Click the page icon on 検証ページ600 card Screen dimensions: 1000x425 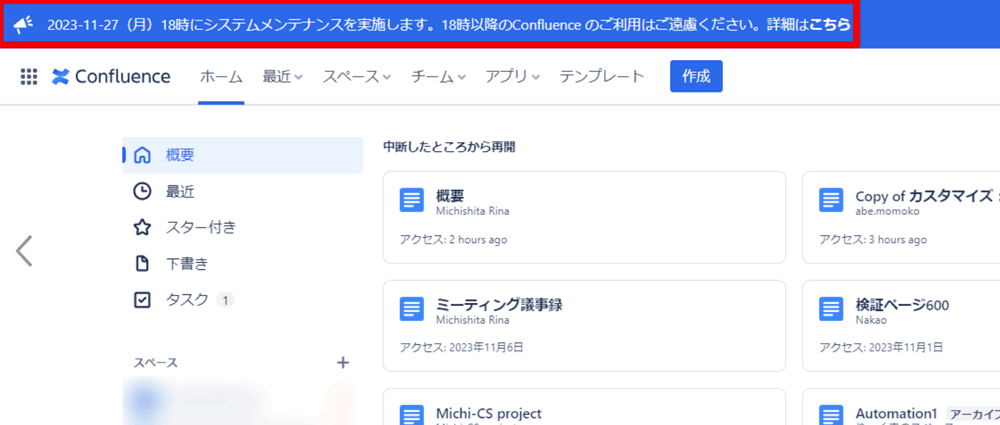pos(832,309)
